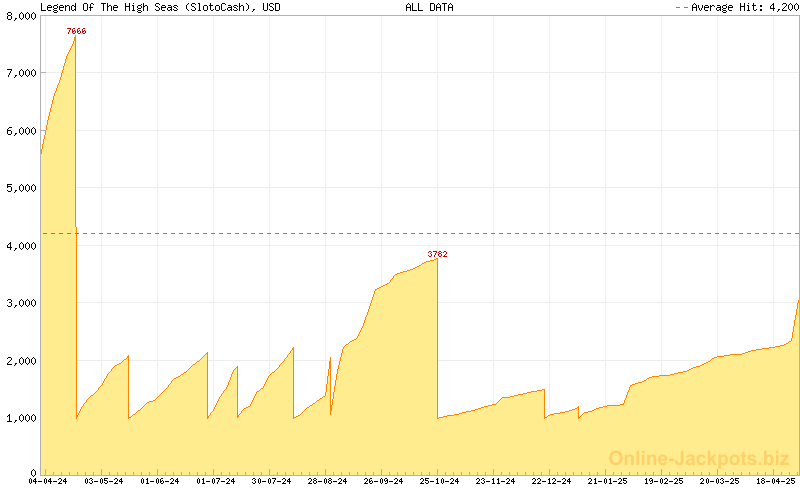Click the 4,000 y-axis label
Screen dimensions: 800x490
pyautogui.click(x=21, y=246)
